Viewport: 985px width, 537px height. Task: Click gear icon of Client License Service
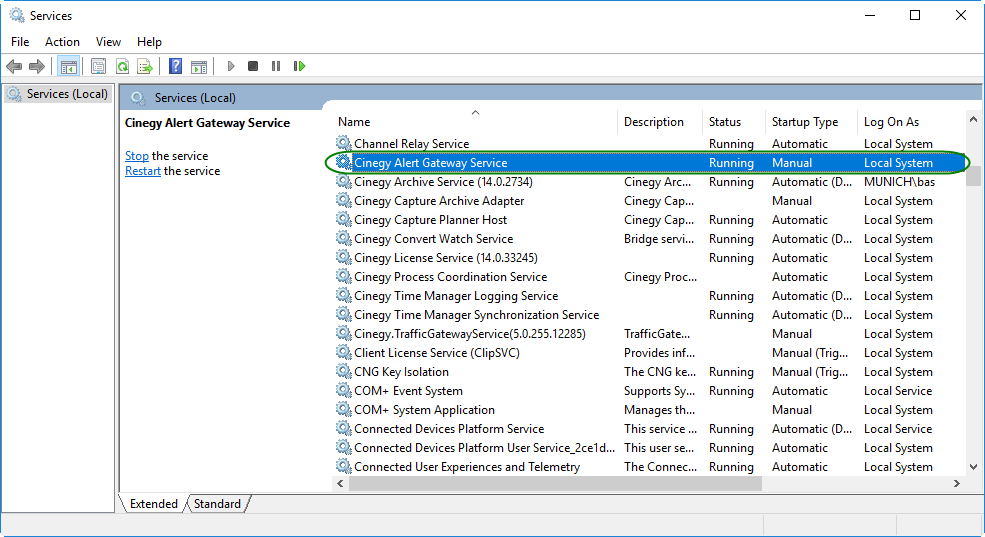pos(344,352)
